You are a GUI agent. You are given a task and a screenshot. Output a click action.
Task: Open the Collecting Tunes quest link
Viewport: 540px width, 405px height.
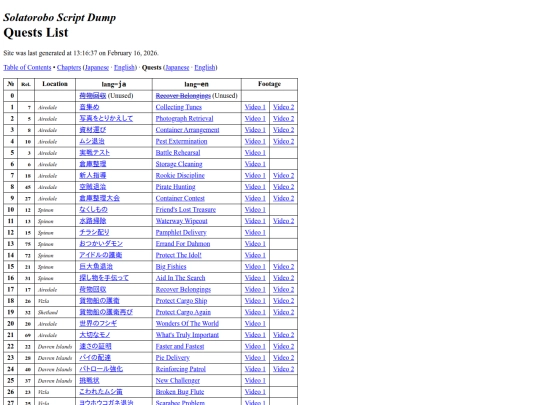pos(179,107)
